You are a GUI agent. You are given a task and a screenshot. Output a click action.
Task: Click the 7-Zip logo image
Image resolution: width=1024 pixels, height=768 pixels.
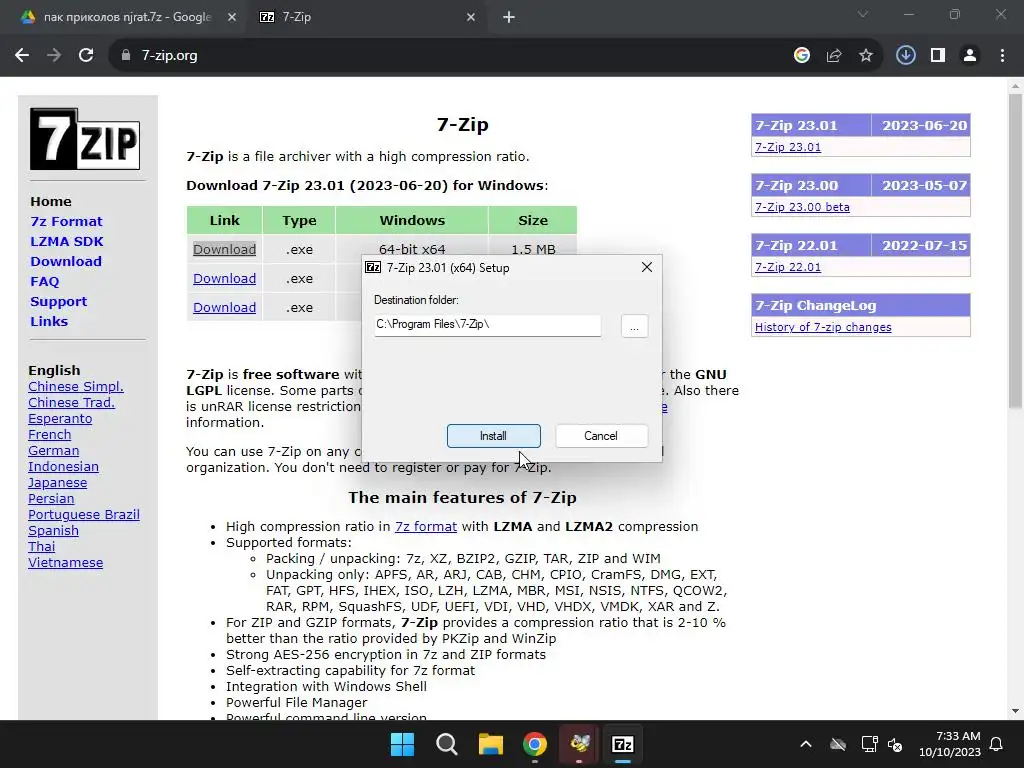click(85, 139)
